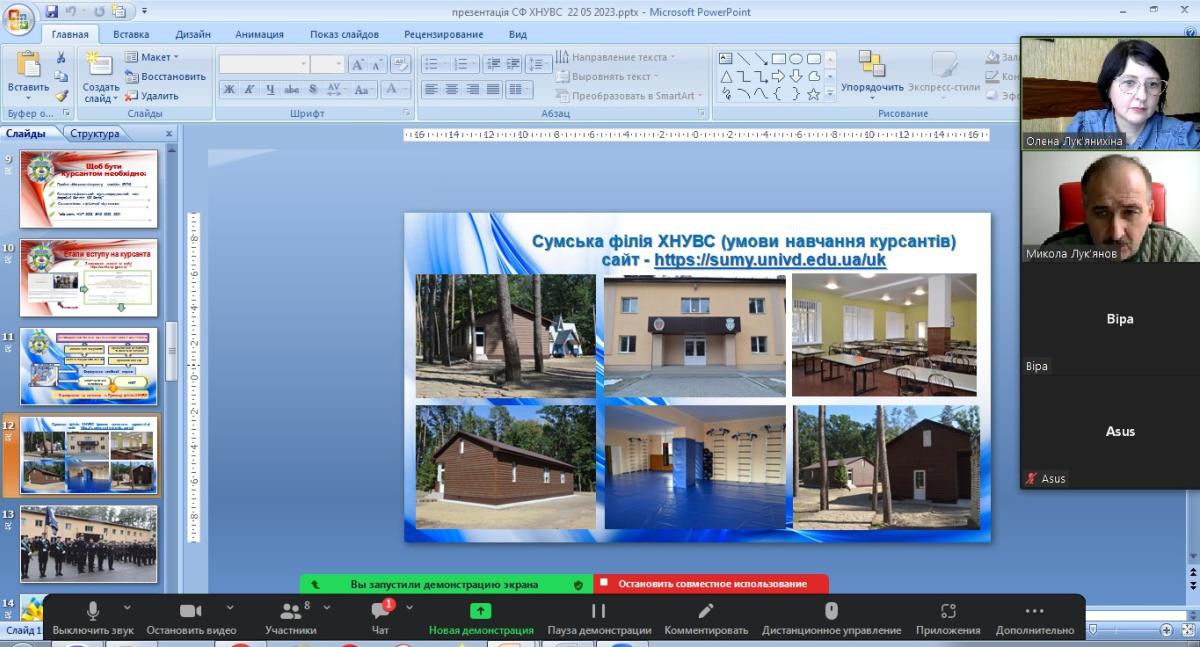
Task: Save presentation via quick access floppy icon
Action: pos(52,12)
